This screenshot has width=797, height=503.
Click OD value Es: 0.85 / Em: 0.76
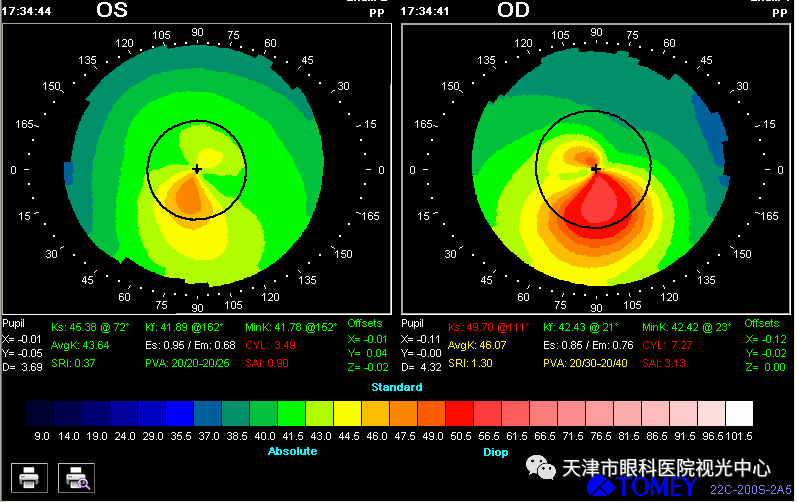[x=588, y=345]
